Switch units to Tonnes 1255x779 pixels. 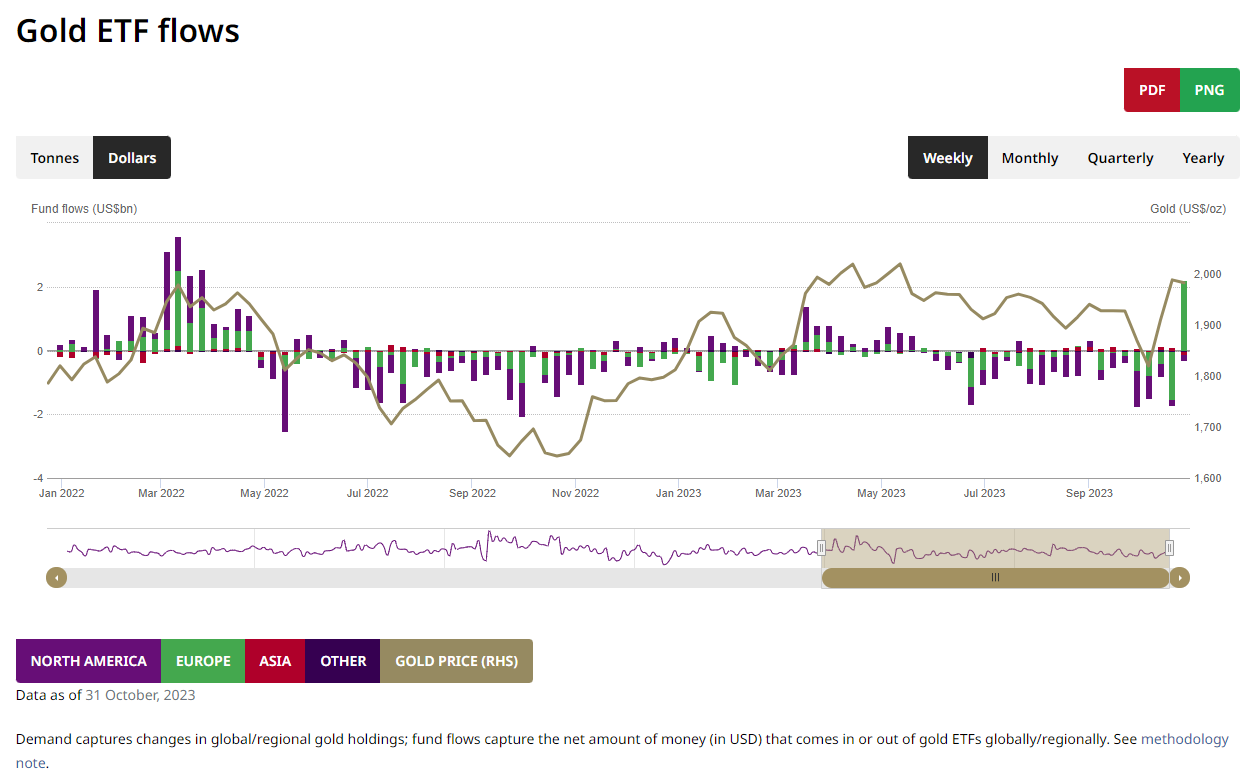coord(54,157)
